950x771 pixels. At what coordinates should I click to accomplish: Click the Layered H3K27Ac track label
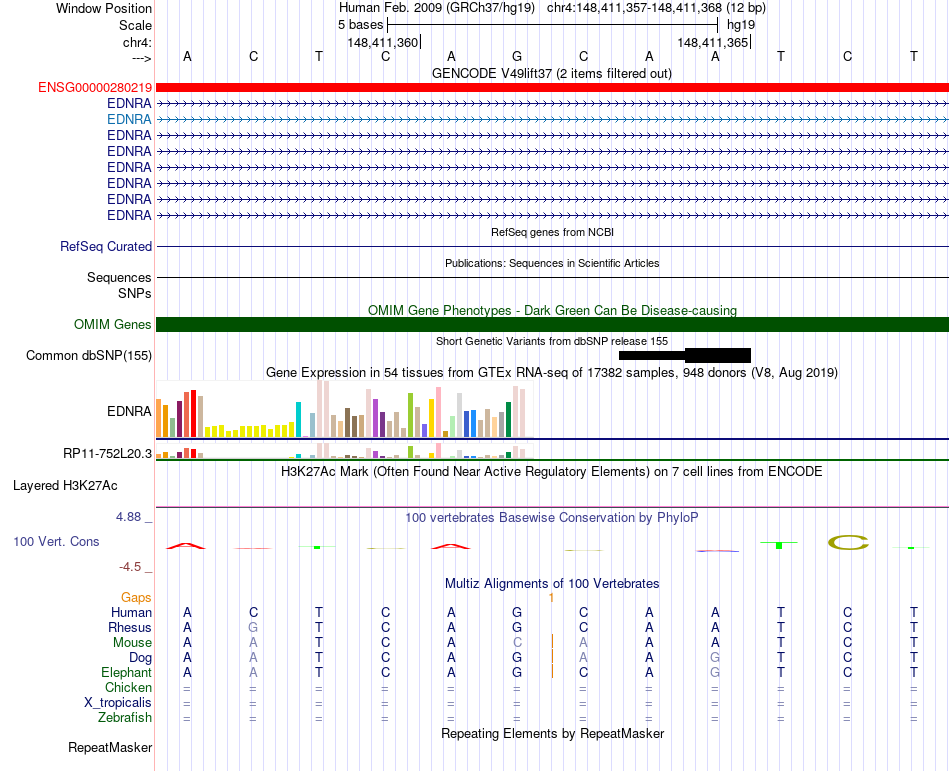[x=65, y=486]
